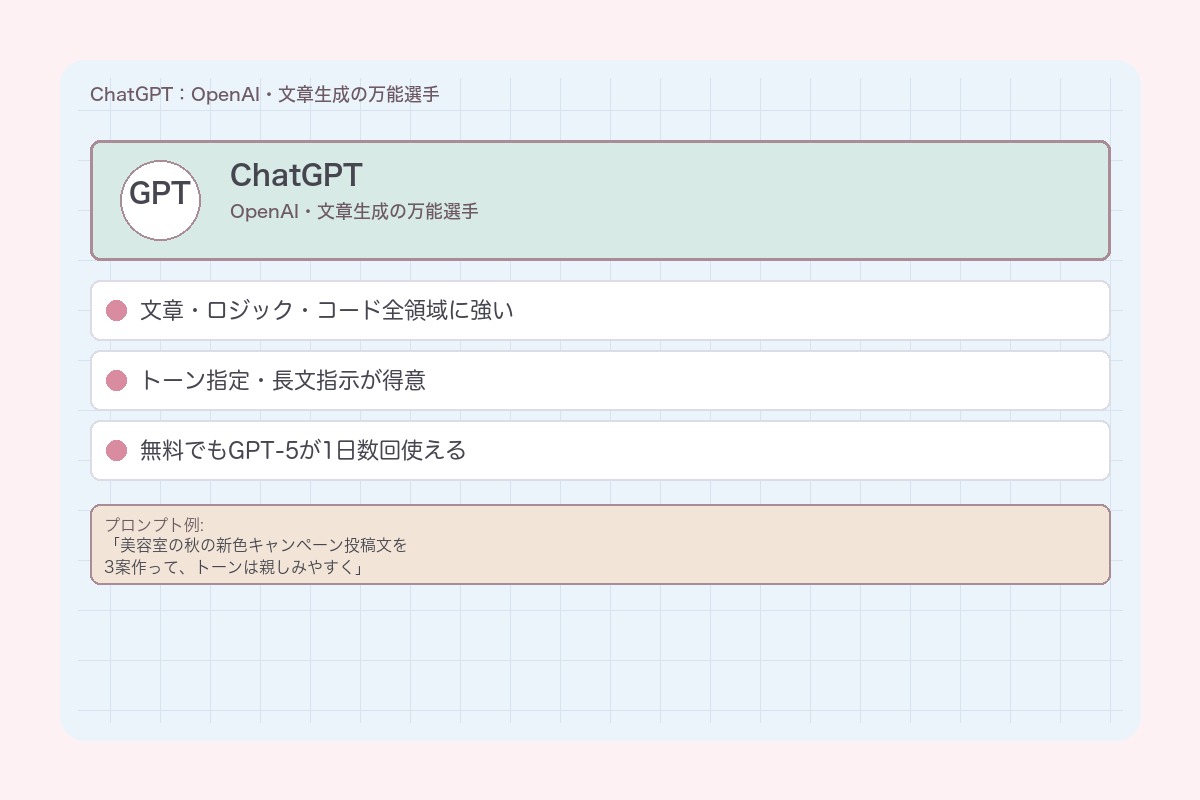Click the pink bullet beside '無料でもGPT-5が1日数回使える'

(x=116, y=450)
